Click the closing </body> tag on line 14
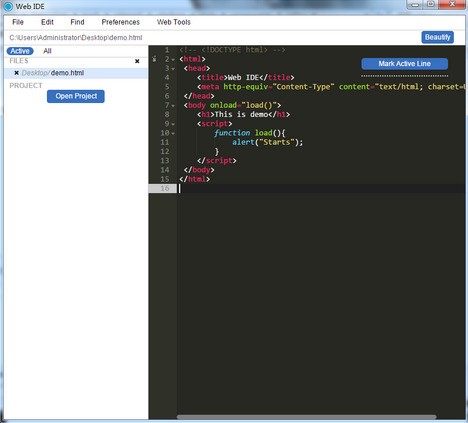 click(199, 170)
